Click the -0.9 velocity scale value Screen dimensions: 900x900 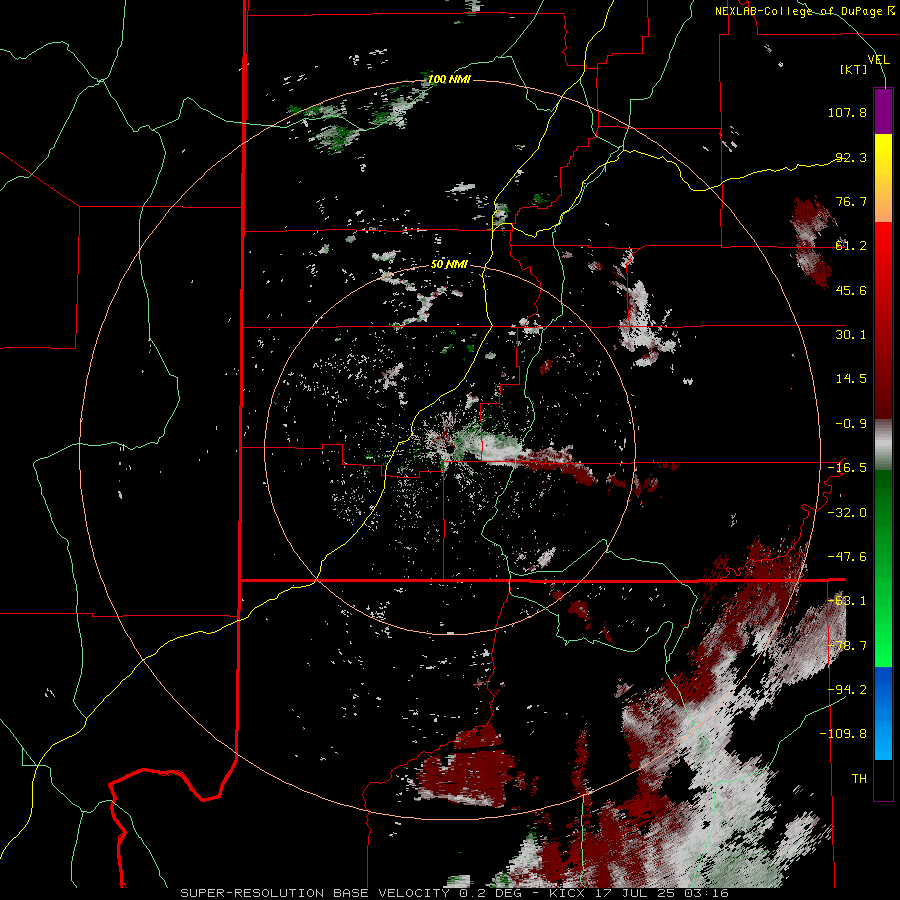click(x=851, y=424)
